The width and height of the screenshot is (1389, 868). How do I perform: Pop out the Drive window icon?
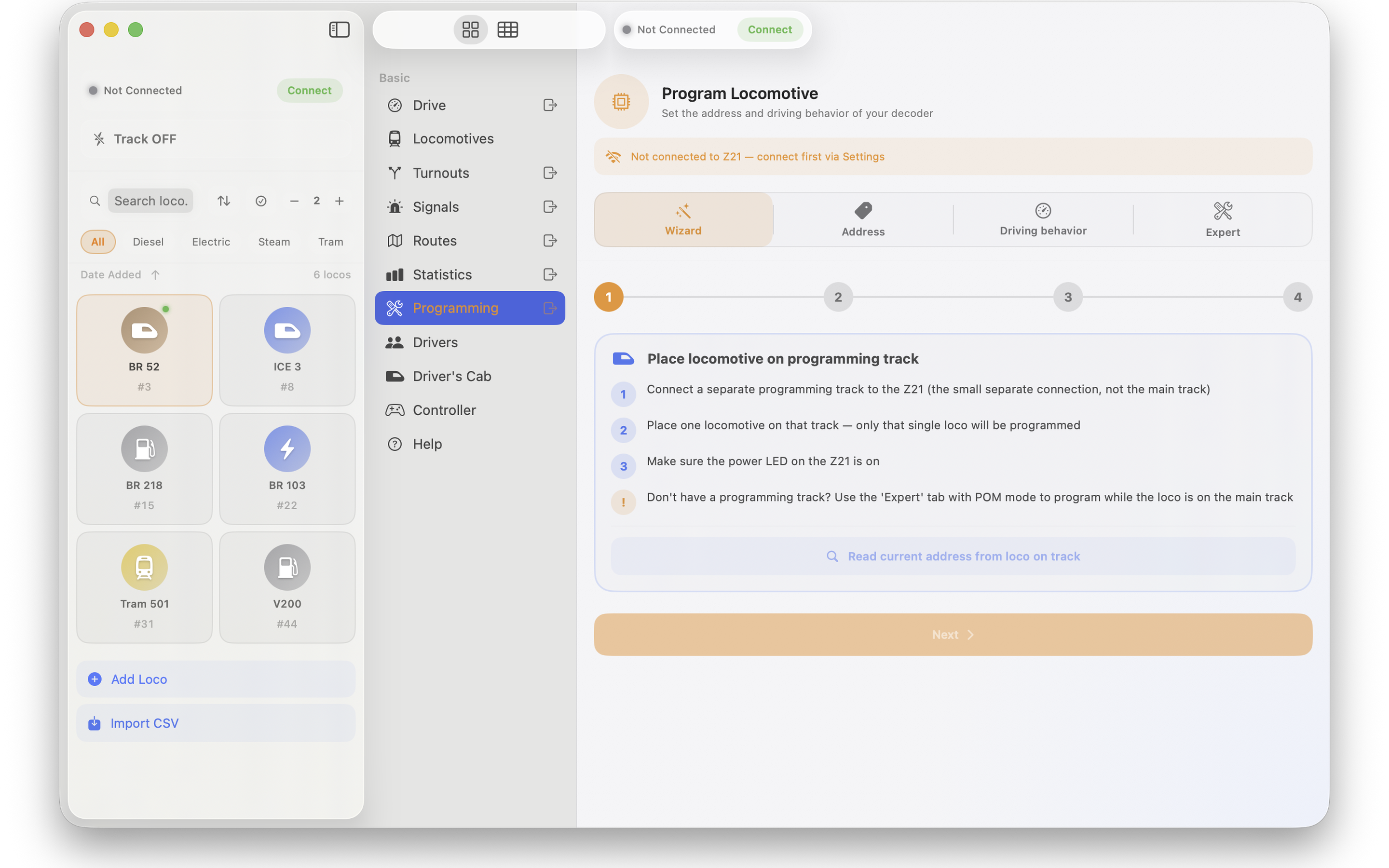(x=550, y=105)
